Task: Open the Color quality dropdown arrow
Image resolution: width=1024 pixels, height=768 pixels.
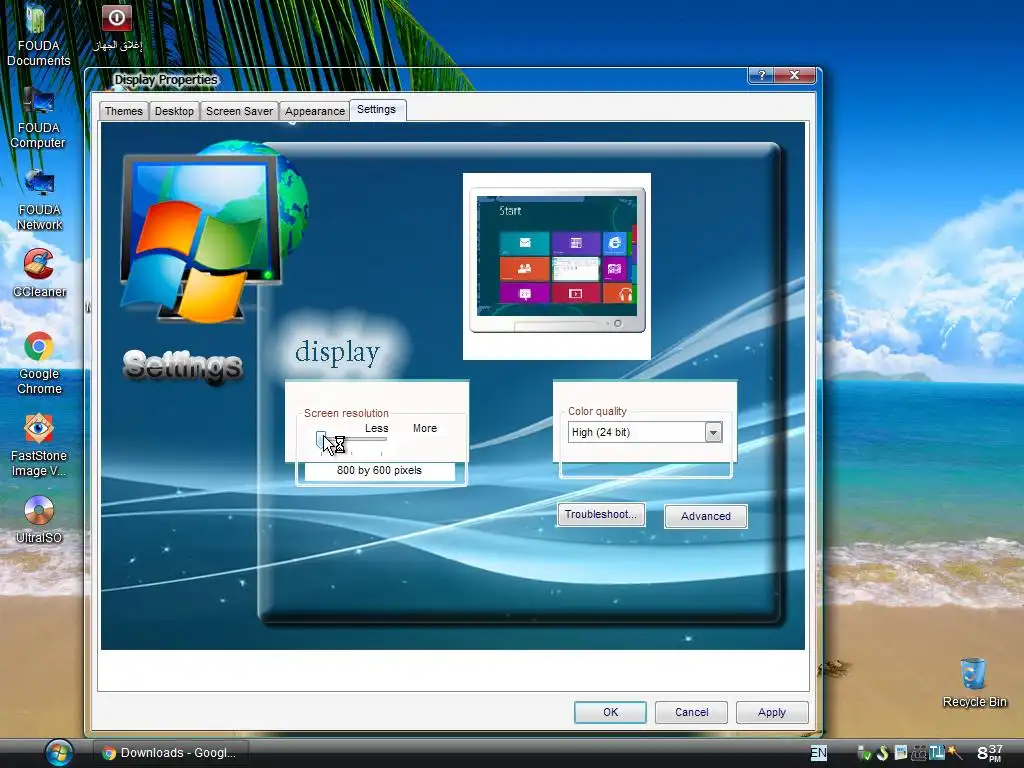Action: (713, 432)
